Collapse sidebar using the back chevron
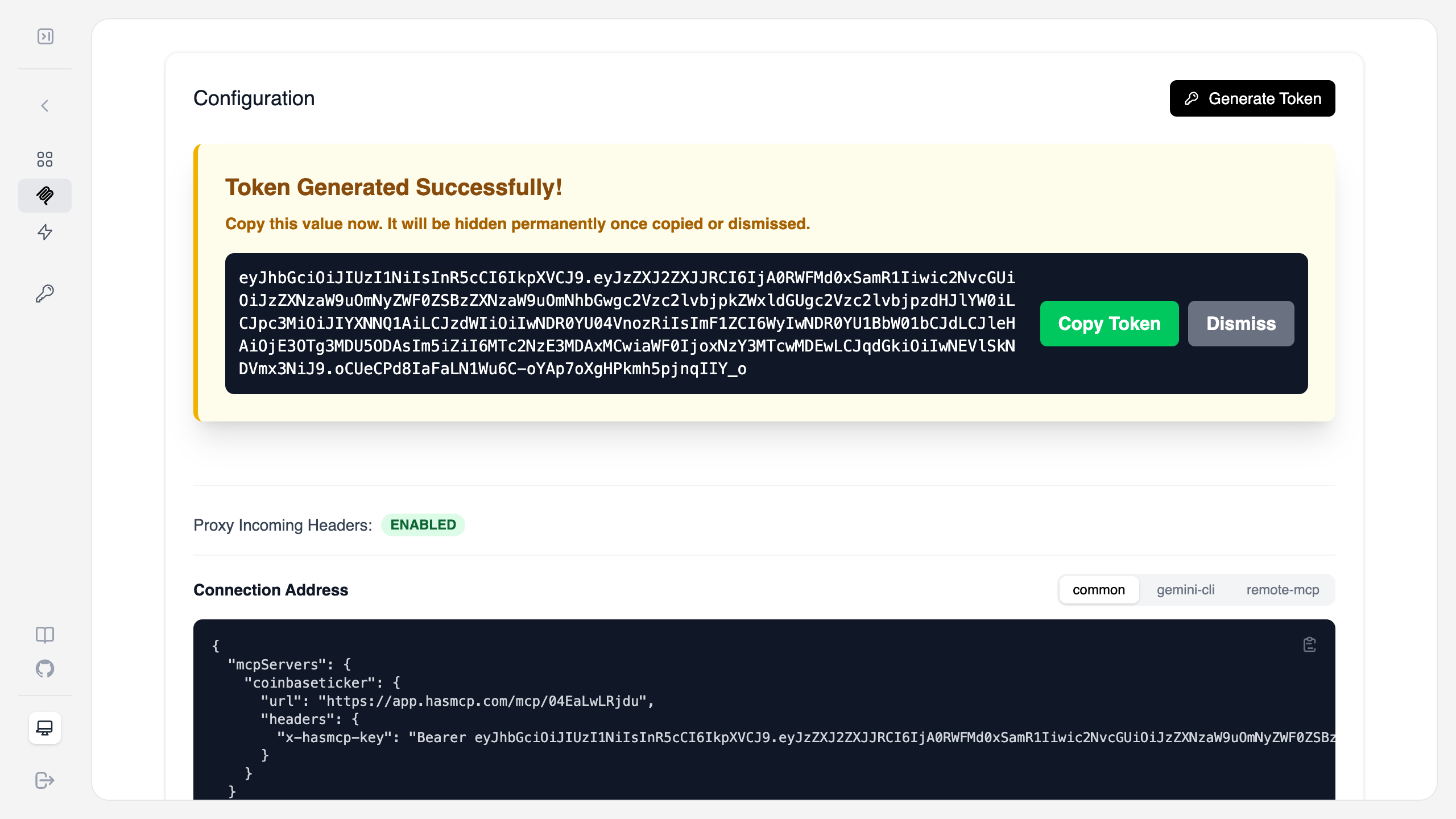Image resolution: width=1456 pixels, height=819 pixels. pos(45,106)
